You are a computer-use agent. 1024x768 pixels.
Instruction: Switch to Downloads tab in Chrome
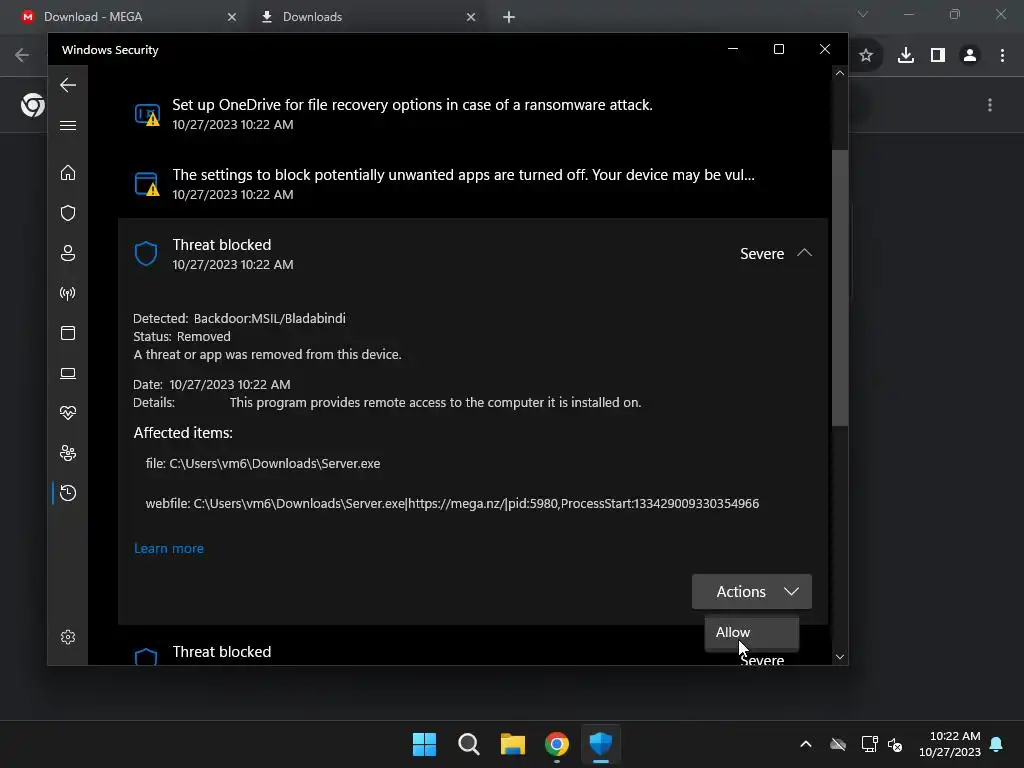coord(368,17)
